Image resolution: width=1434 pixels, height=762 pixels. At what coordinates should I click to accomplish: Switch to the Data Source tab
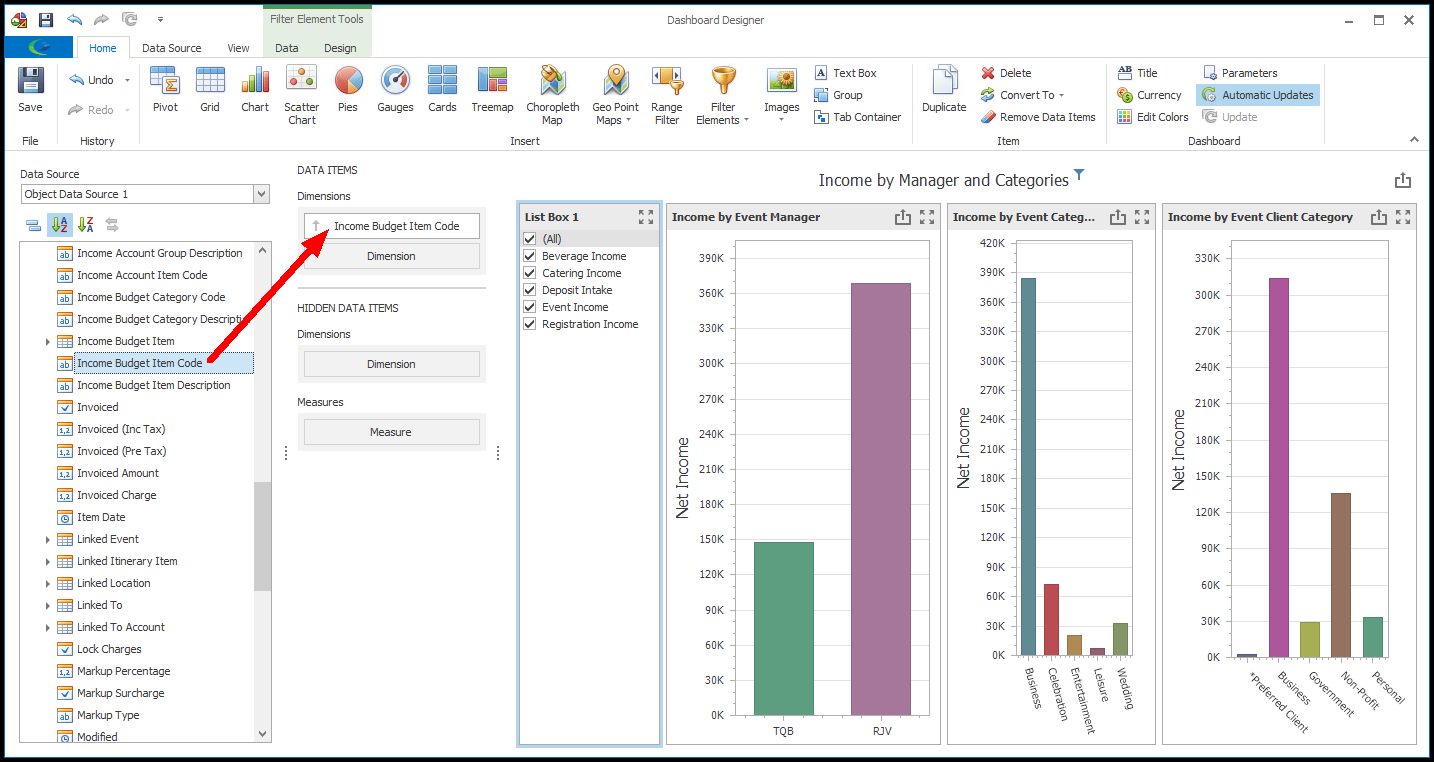tap(171, 48)
